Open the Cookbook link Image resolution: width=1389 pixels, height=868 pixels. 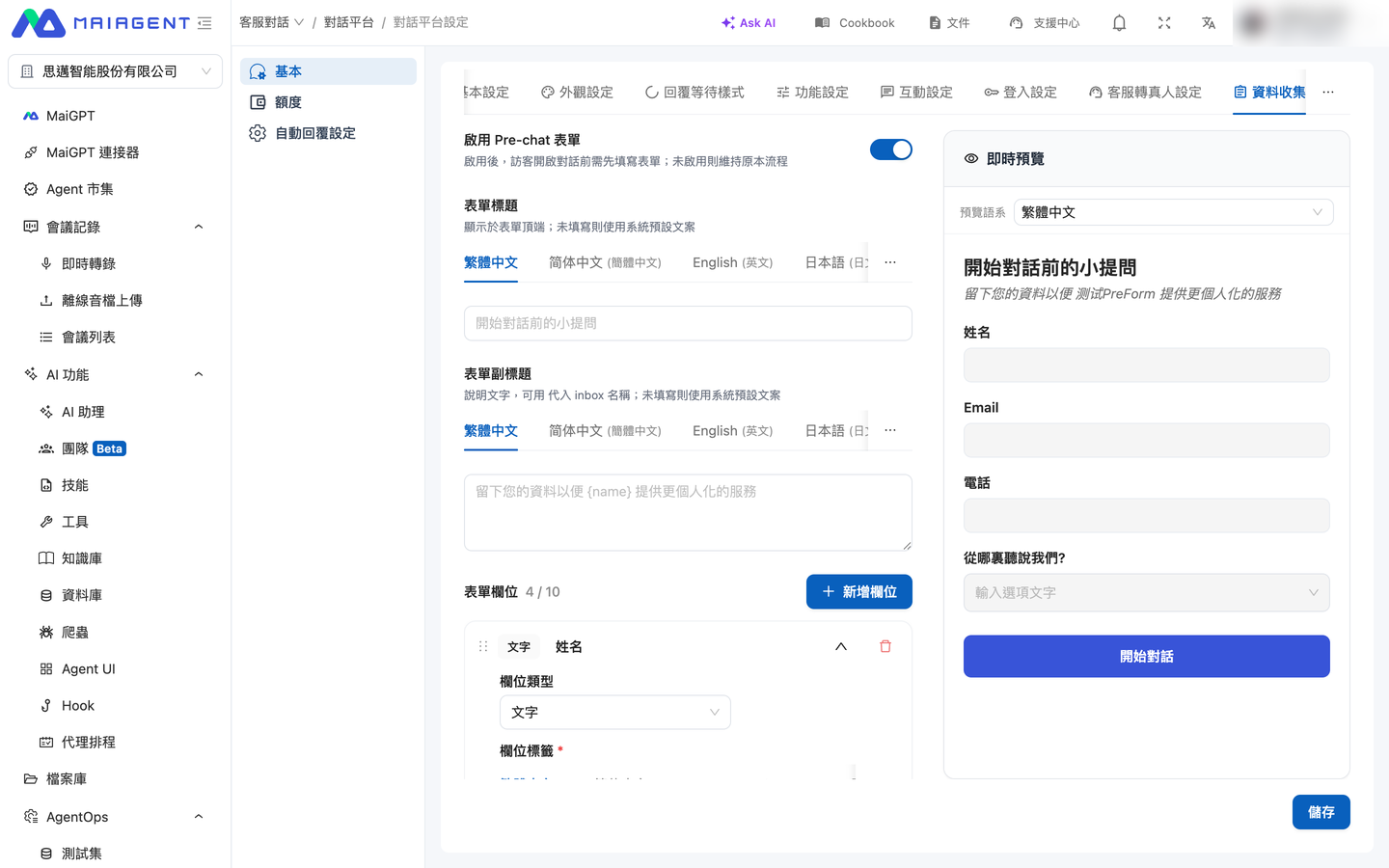click(855, 23)
